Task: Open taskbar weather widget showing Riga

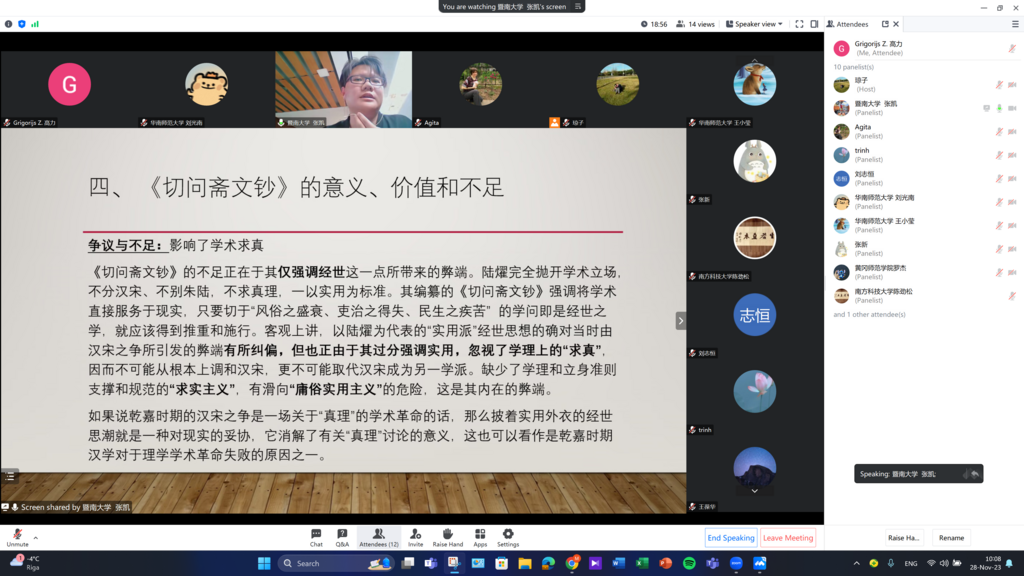Action: tap(25, 563)
